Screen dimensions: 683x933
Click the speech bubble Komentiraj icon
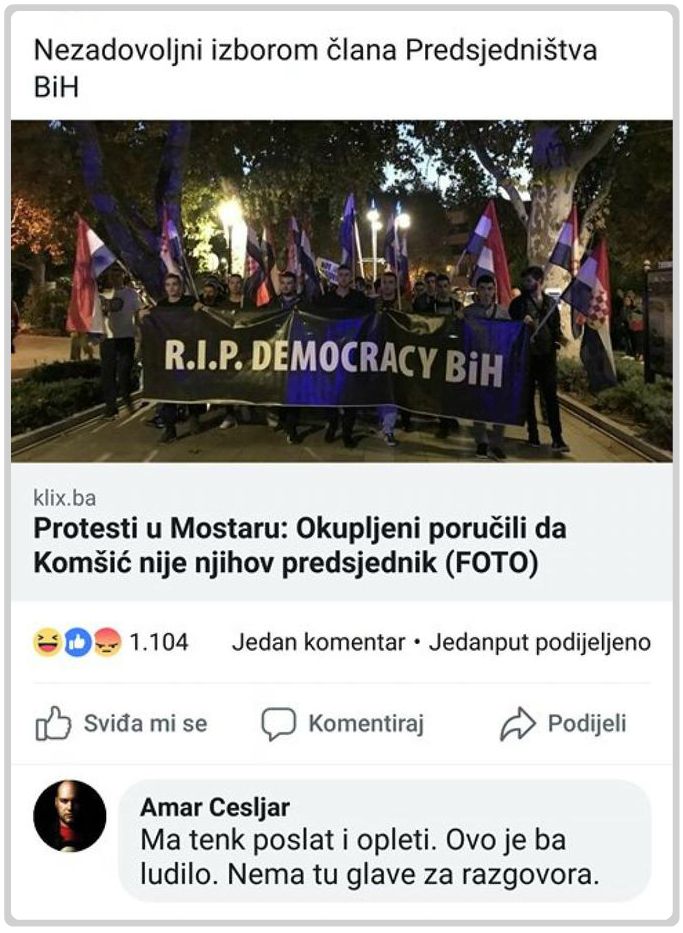tap(278, 724)
